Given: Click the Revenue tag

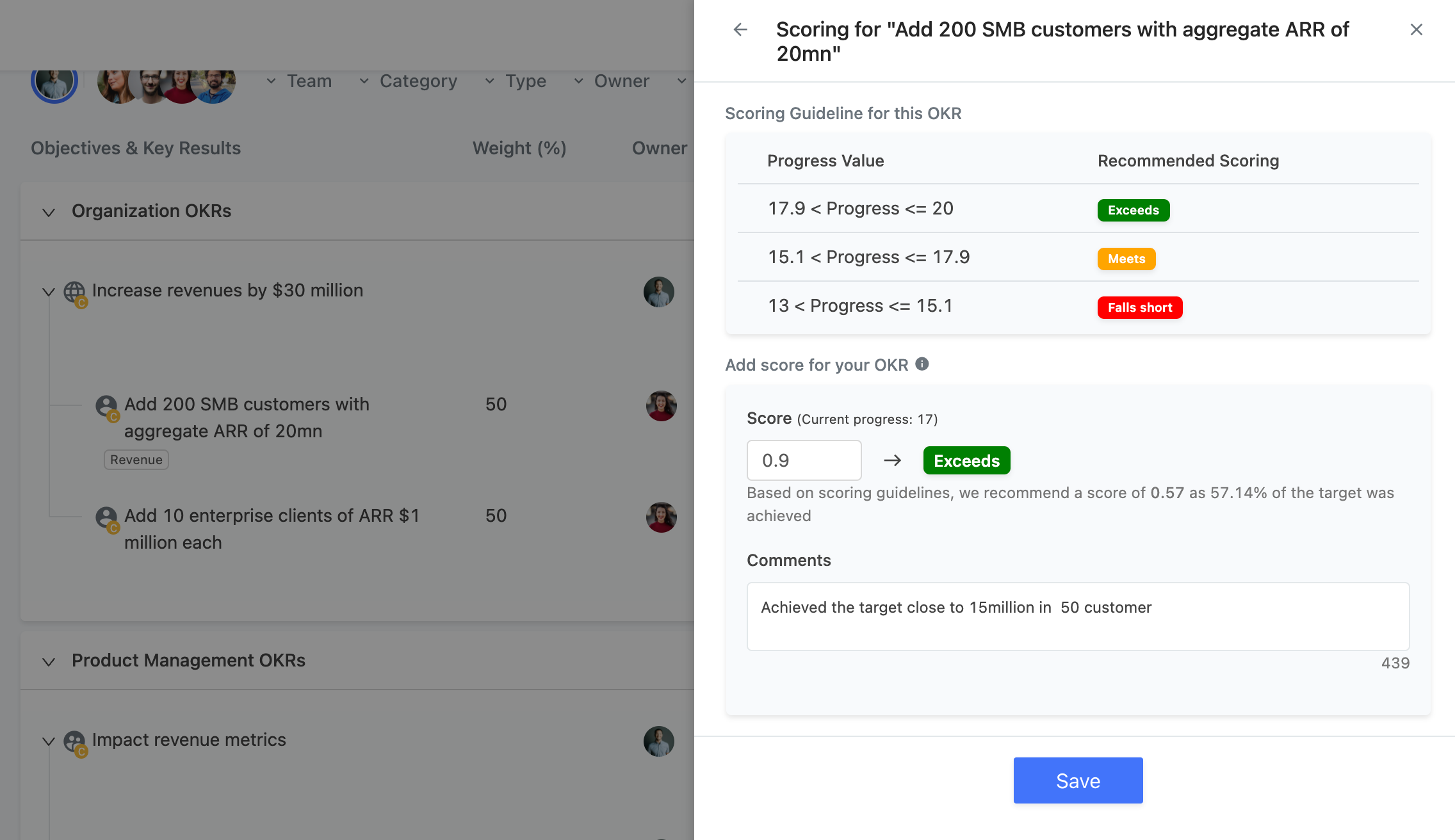Looking at the screenshot, I should 136,460.
